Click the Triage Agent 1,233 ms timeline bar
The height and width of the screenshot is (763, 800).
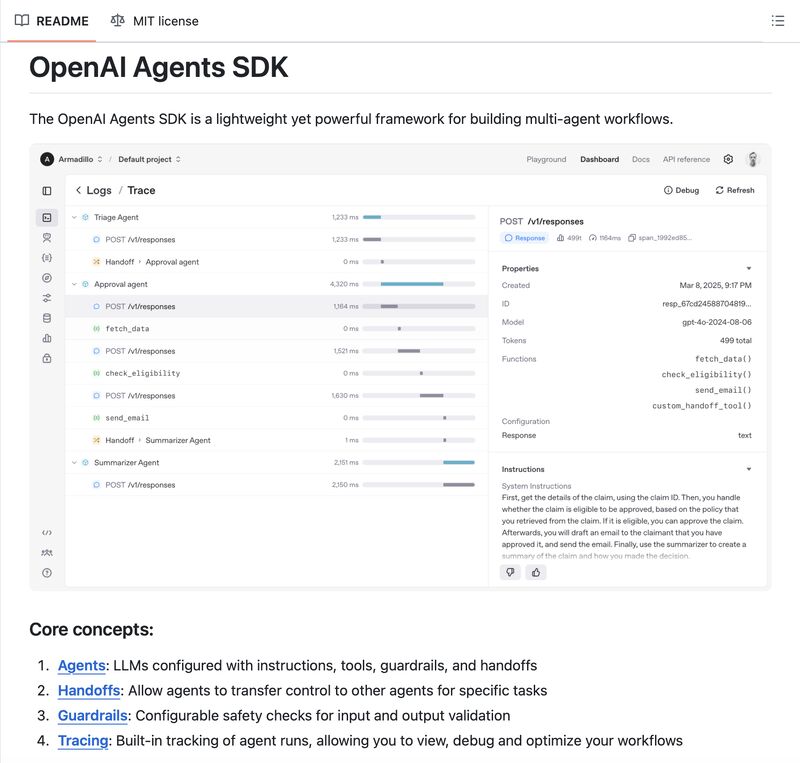(372, 217)
